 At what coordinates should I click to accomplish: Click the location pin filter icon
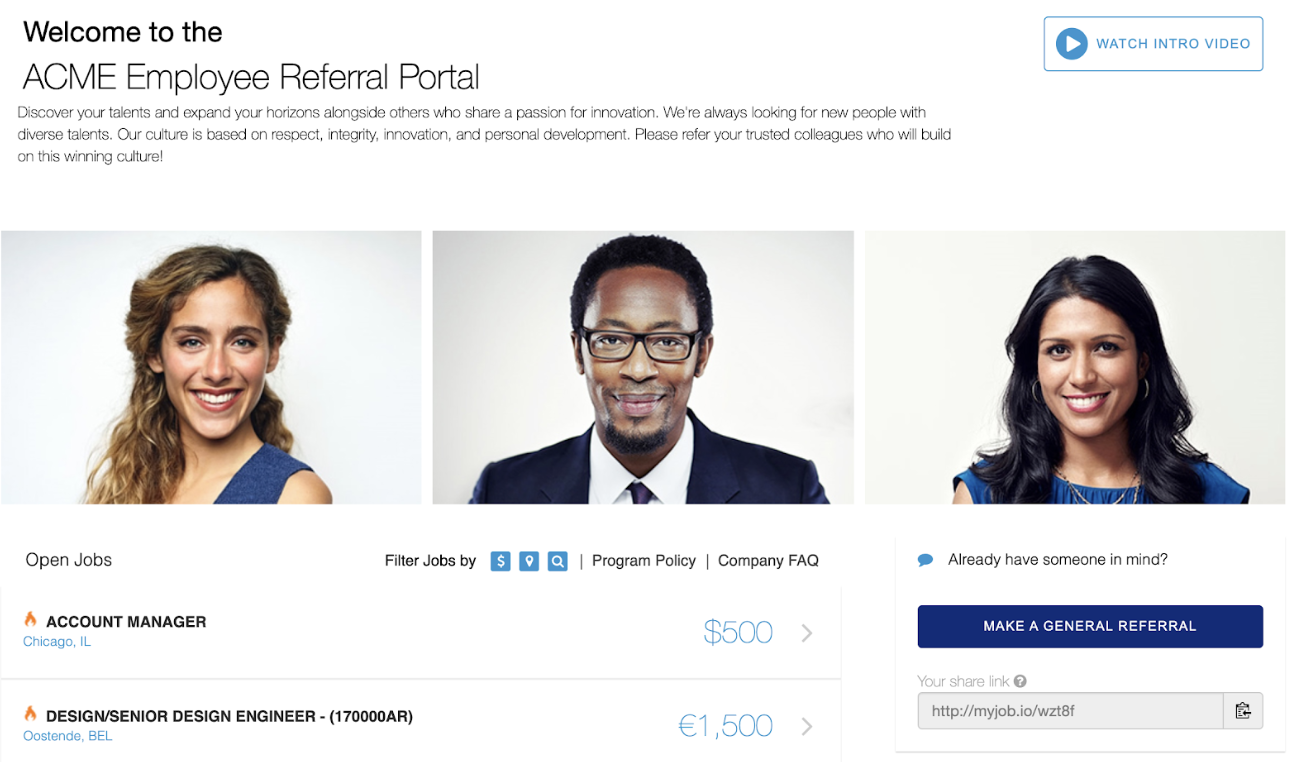pyautogui.click(x=529, y=561)
